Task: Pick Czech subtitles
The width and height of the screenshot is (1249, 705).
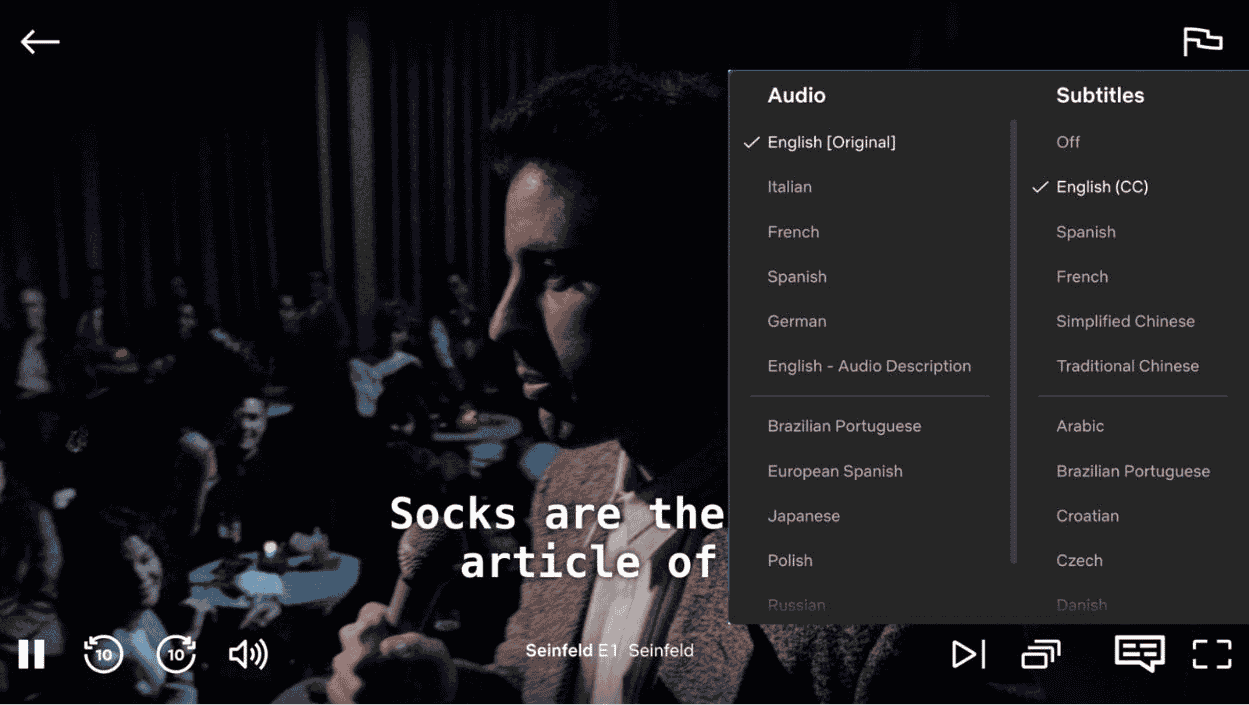Action: pyautogui.click(x=1079, y=561)
